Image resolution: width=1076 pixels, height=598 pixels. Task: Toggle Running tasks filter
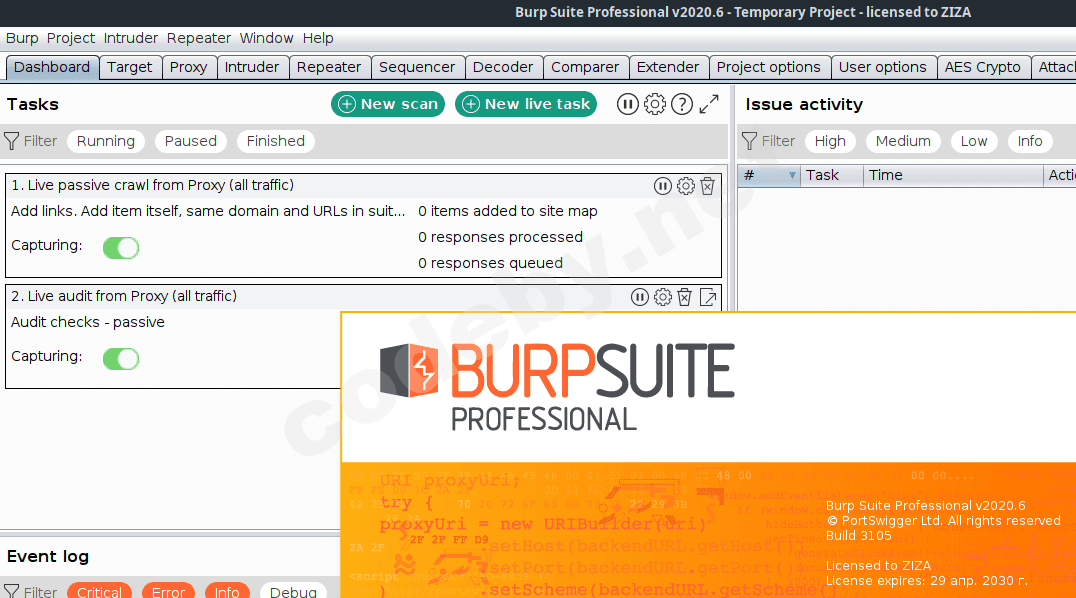tap(106, 141)
